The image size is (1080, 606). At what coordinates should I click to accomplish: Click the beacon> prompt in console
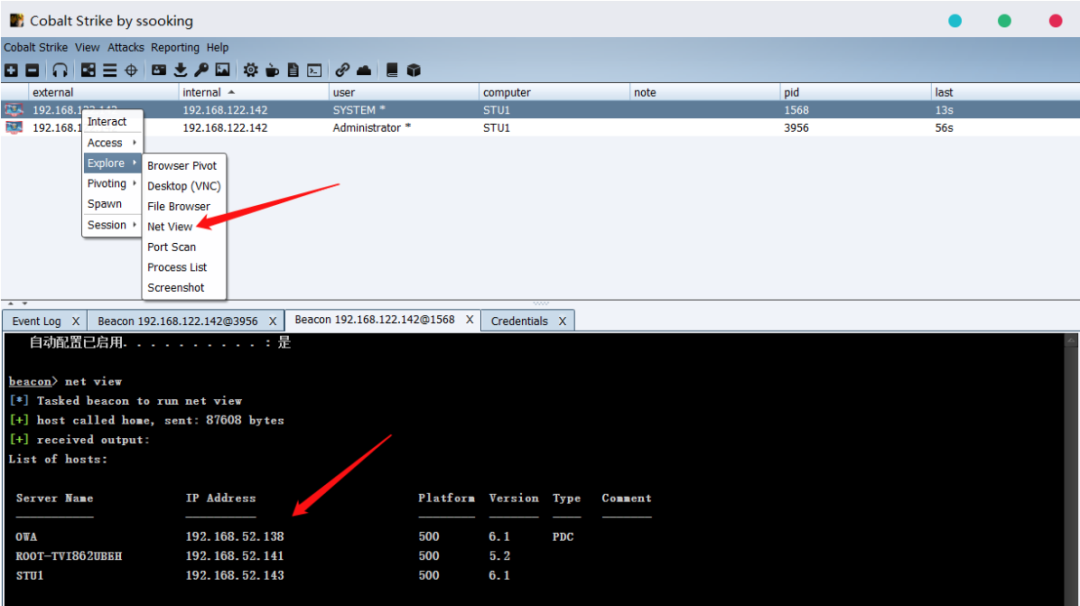(x=32, y=382)
